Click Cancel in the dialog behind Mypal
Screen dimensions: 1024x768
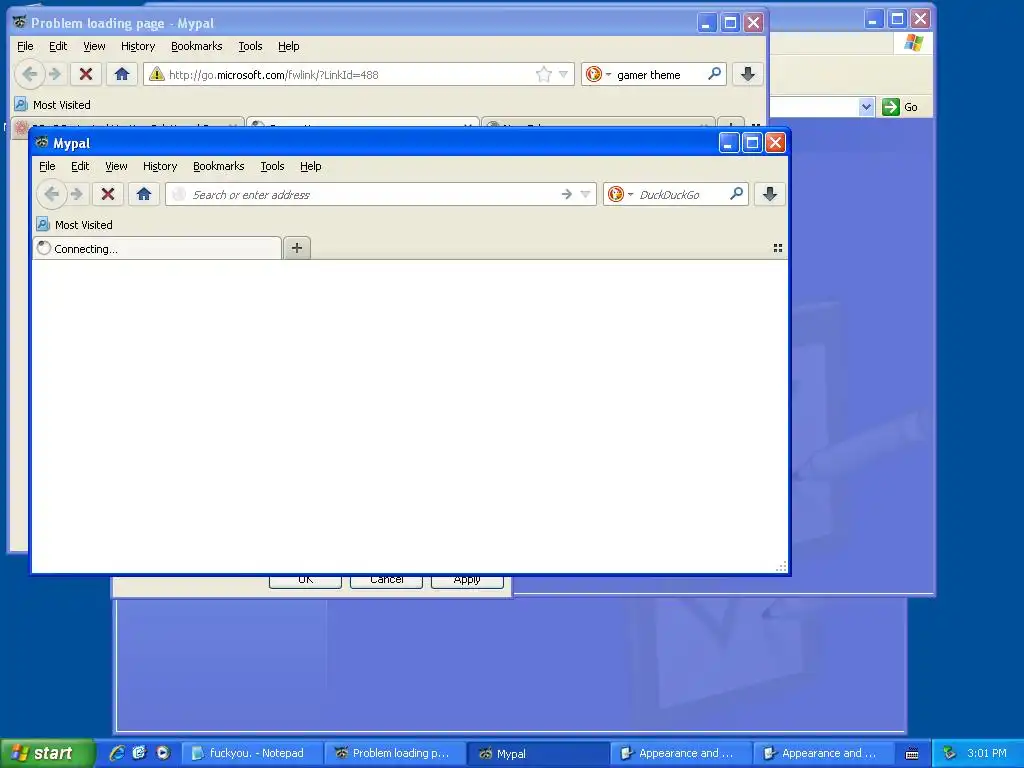pyautogui.click(x=386, y=581)
